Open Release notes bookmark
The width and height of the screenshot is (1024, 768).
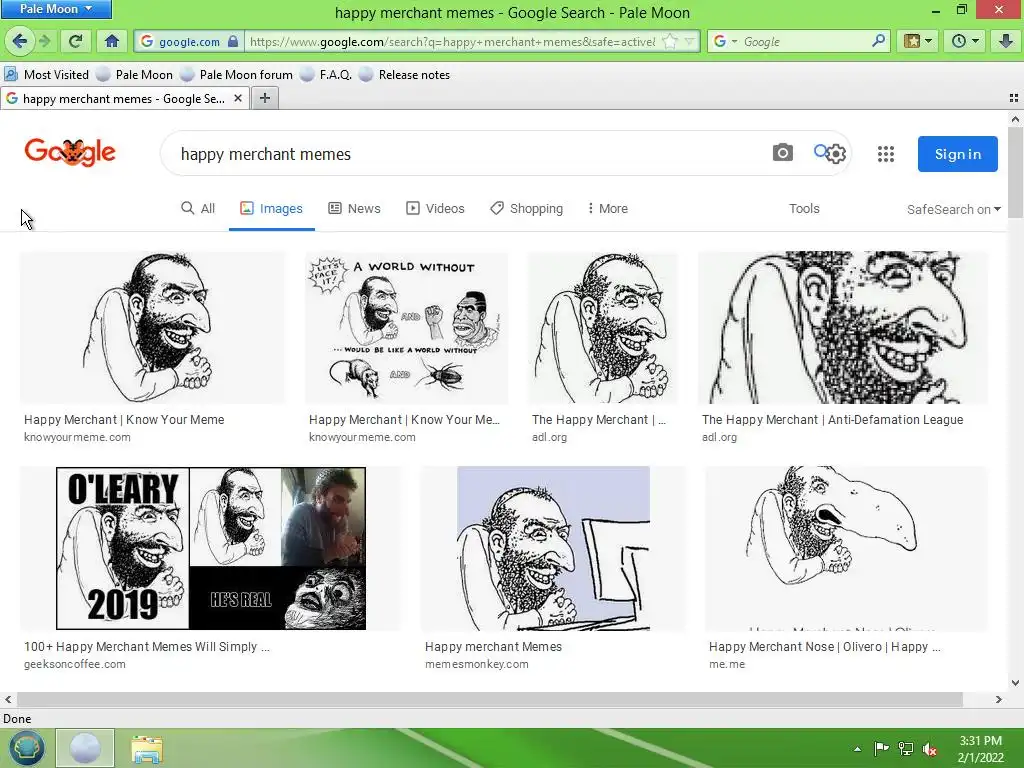405,74
